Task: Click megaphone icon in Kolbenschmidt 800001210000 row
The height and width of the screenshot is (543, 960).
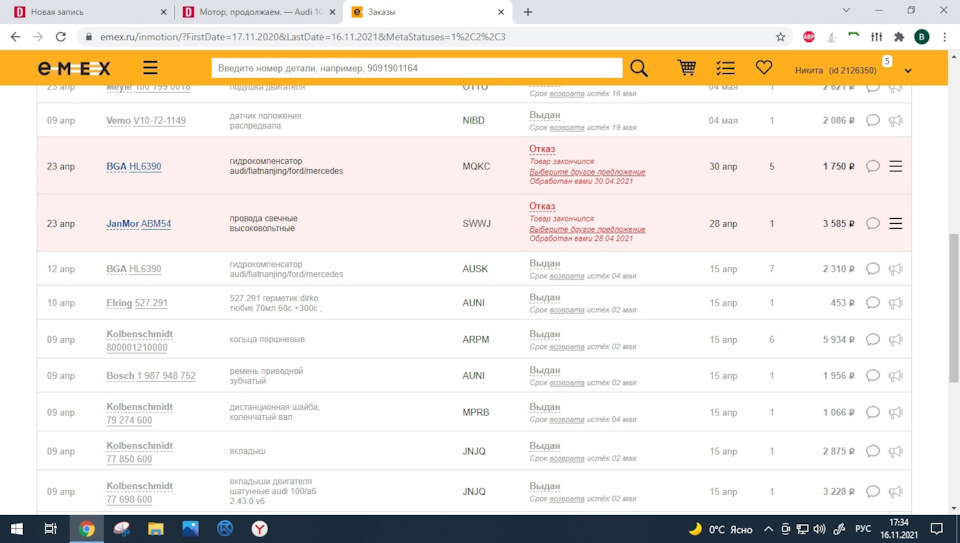Action: (896, 340)
